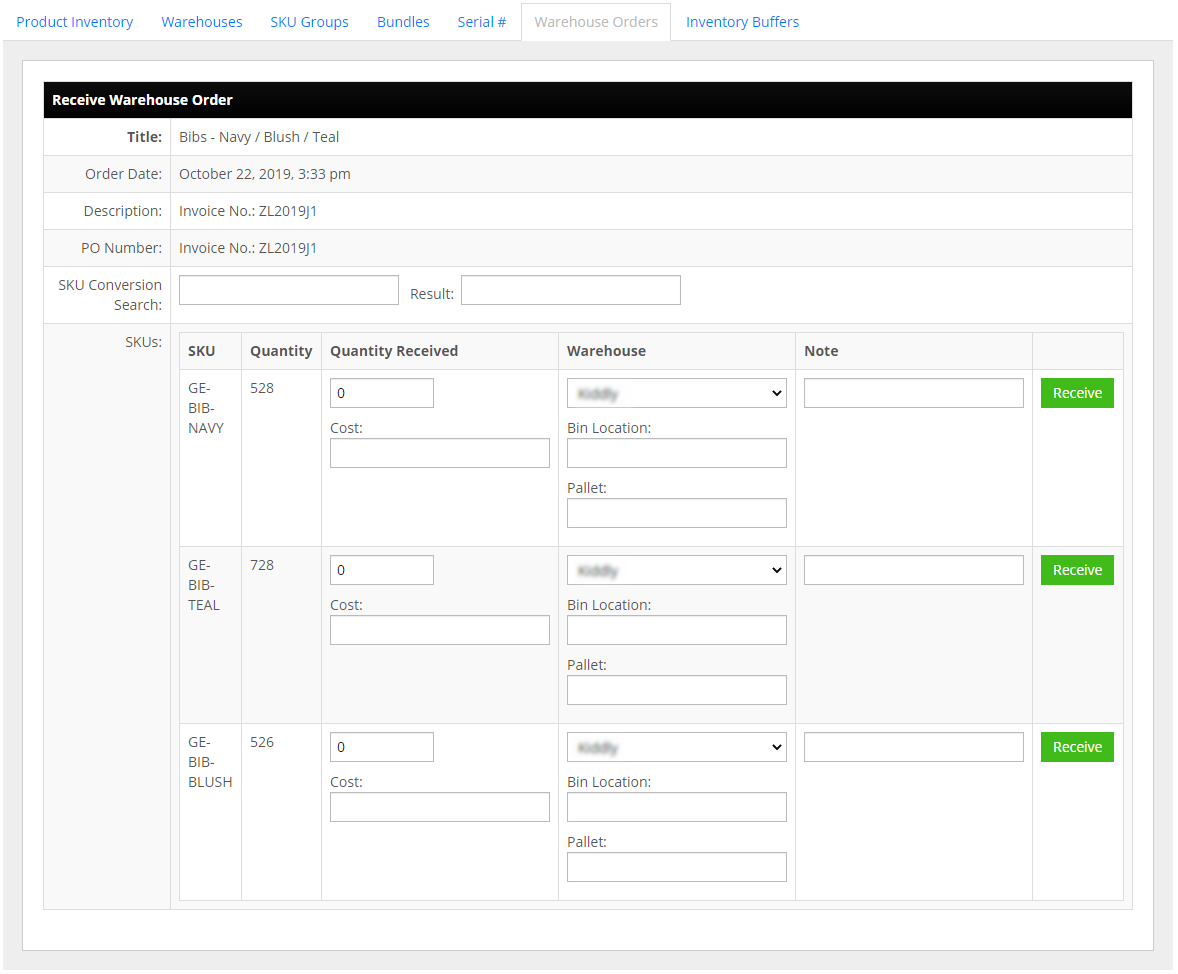Click Bin Location field for GE-BIB-BLUSH

[676, 808]
